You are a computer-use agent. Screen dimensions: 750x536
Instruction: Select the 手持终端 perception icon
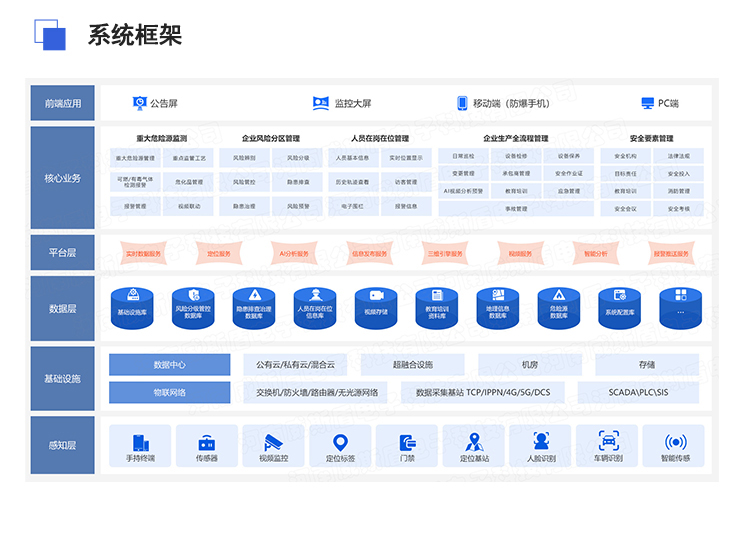pyautogui.click(x=140, y=441)
